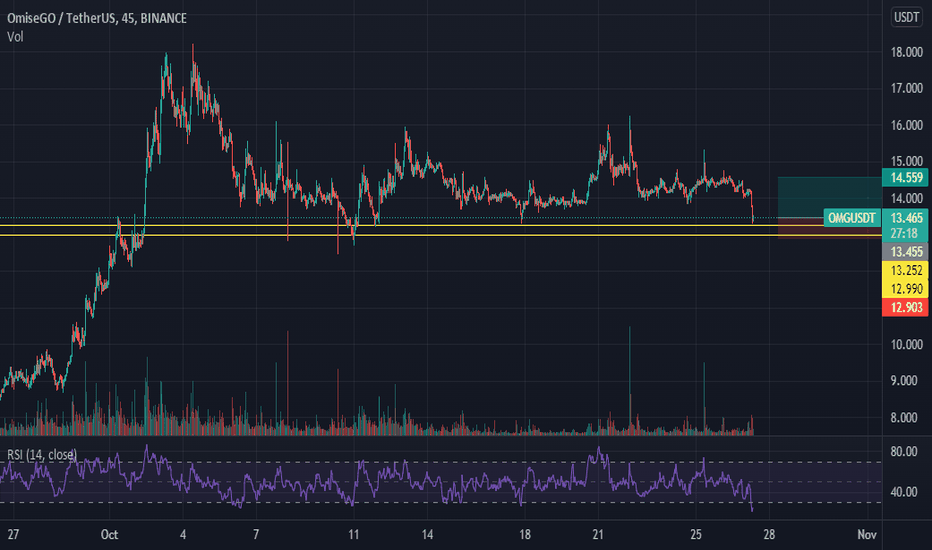The height and width of the screenshot is (550, 932).
Task: Click the 40.00 RSI axis value
Action: [x=903, y=492]
